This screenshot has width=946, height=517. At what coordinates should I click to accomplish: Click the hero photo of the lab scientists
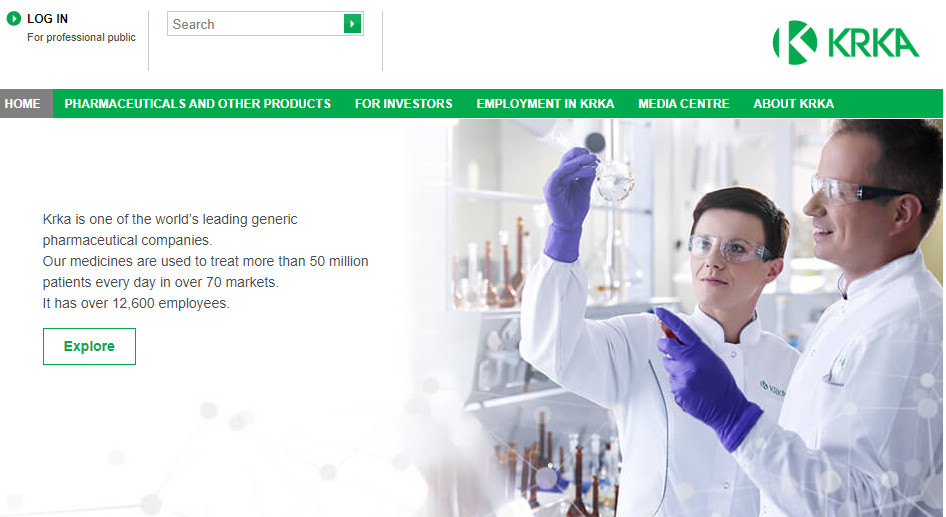(x=673, y=317)
